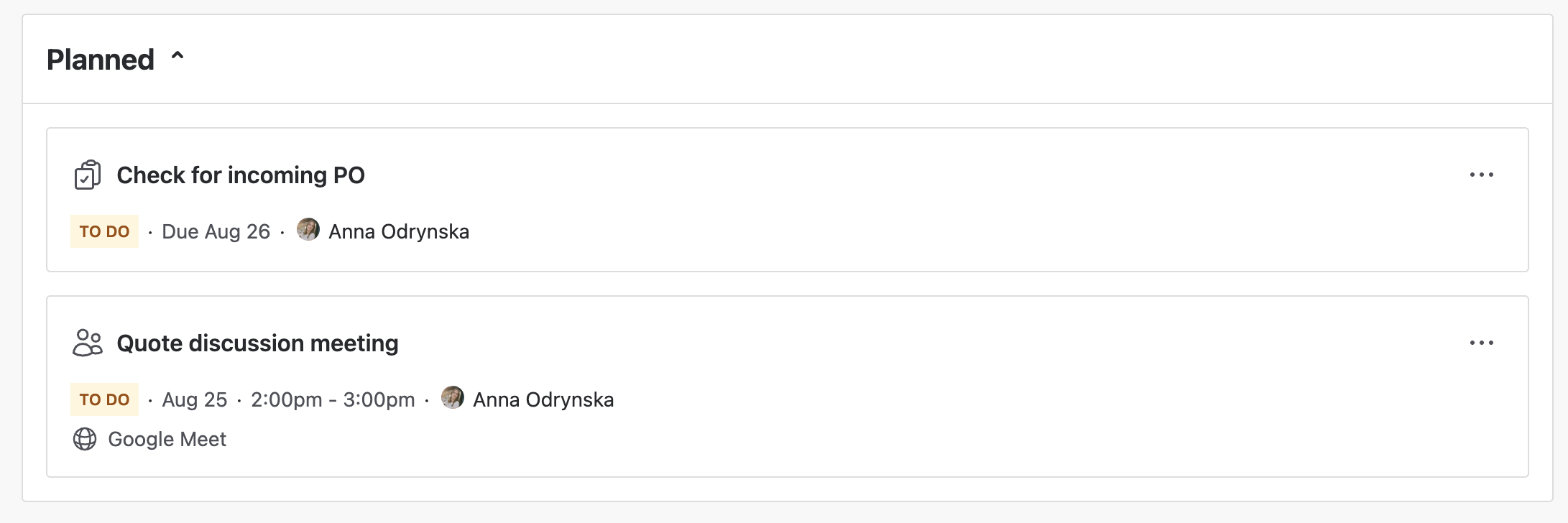Open three-dot menu for Quote discussion meeting
The height and width of the screenshot is (523, 1568).
tap(1481, 343)
